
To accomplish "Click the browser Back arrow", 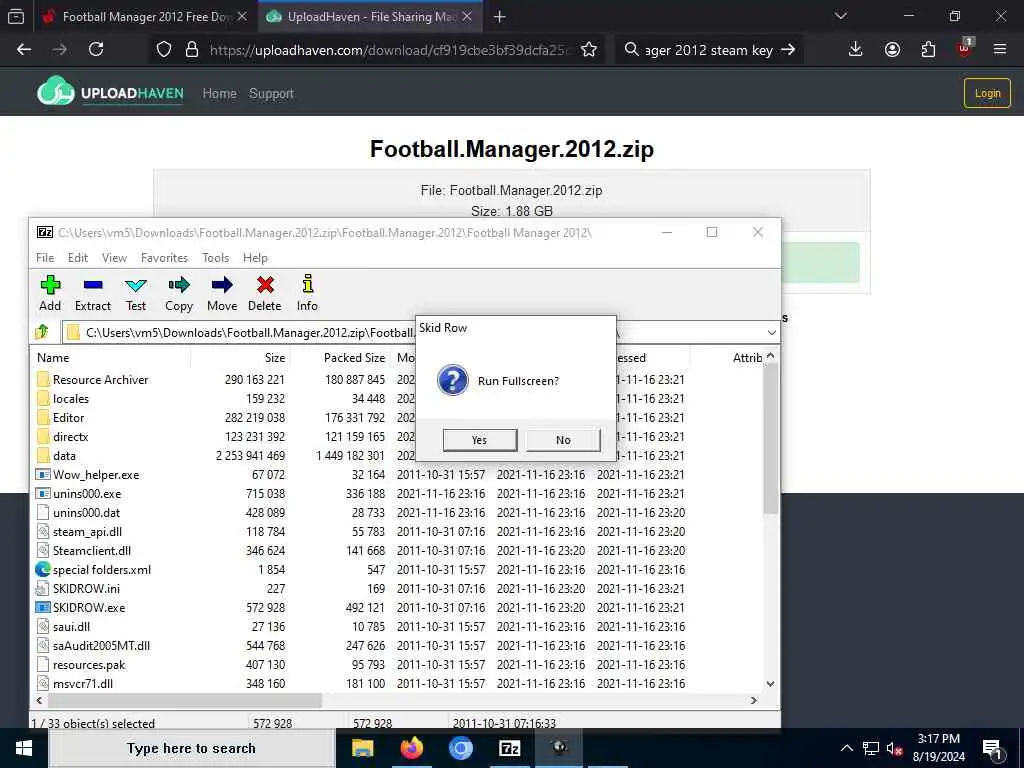I will pos(24,49).
